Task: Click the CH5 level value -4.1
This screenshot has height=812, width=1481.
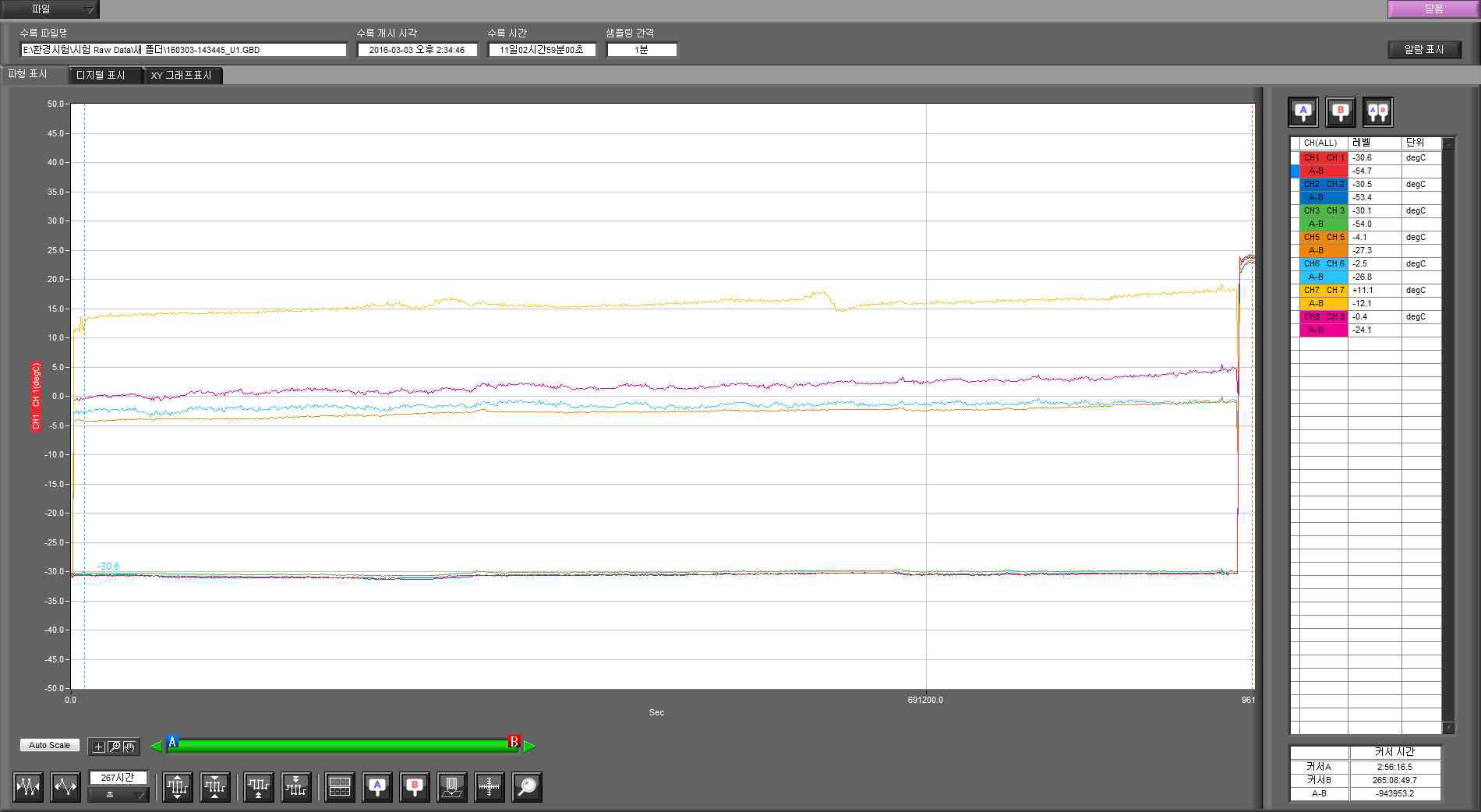Action: tap(1375, 237)
